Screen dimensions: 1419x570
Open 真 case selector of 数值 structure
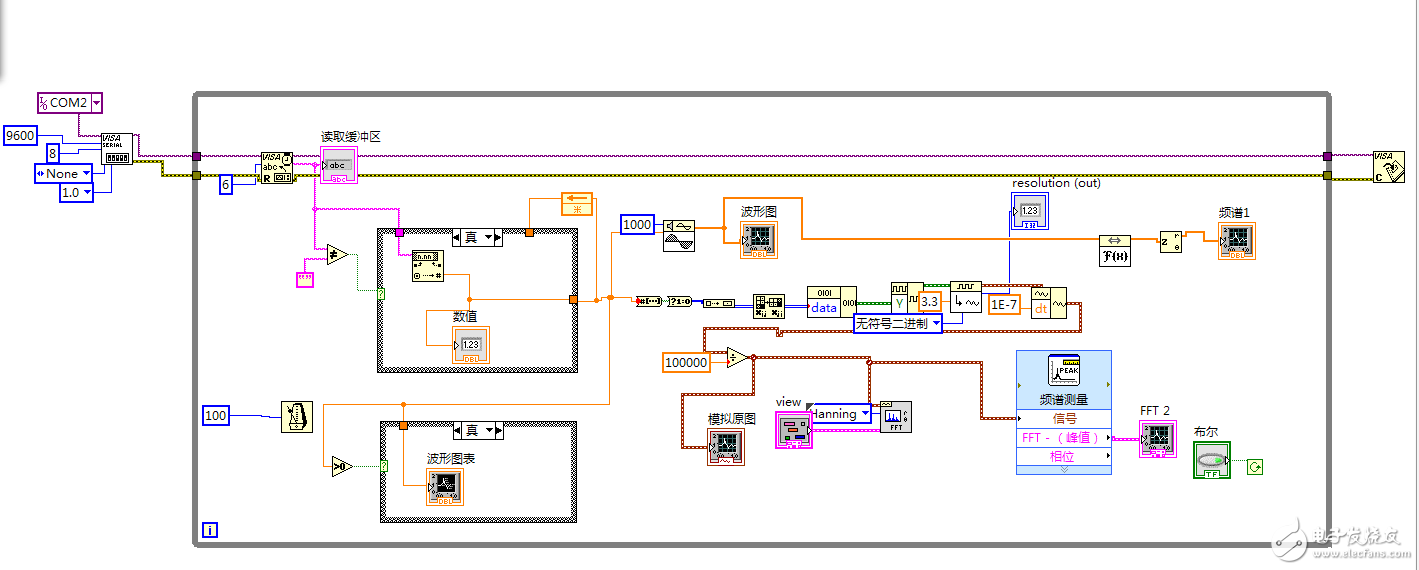[477, 237]
